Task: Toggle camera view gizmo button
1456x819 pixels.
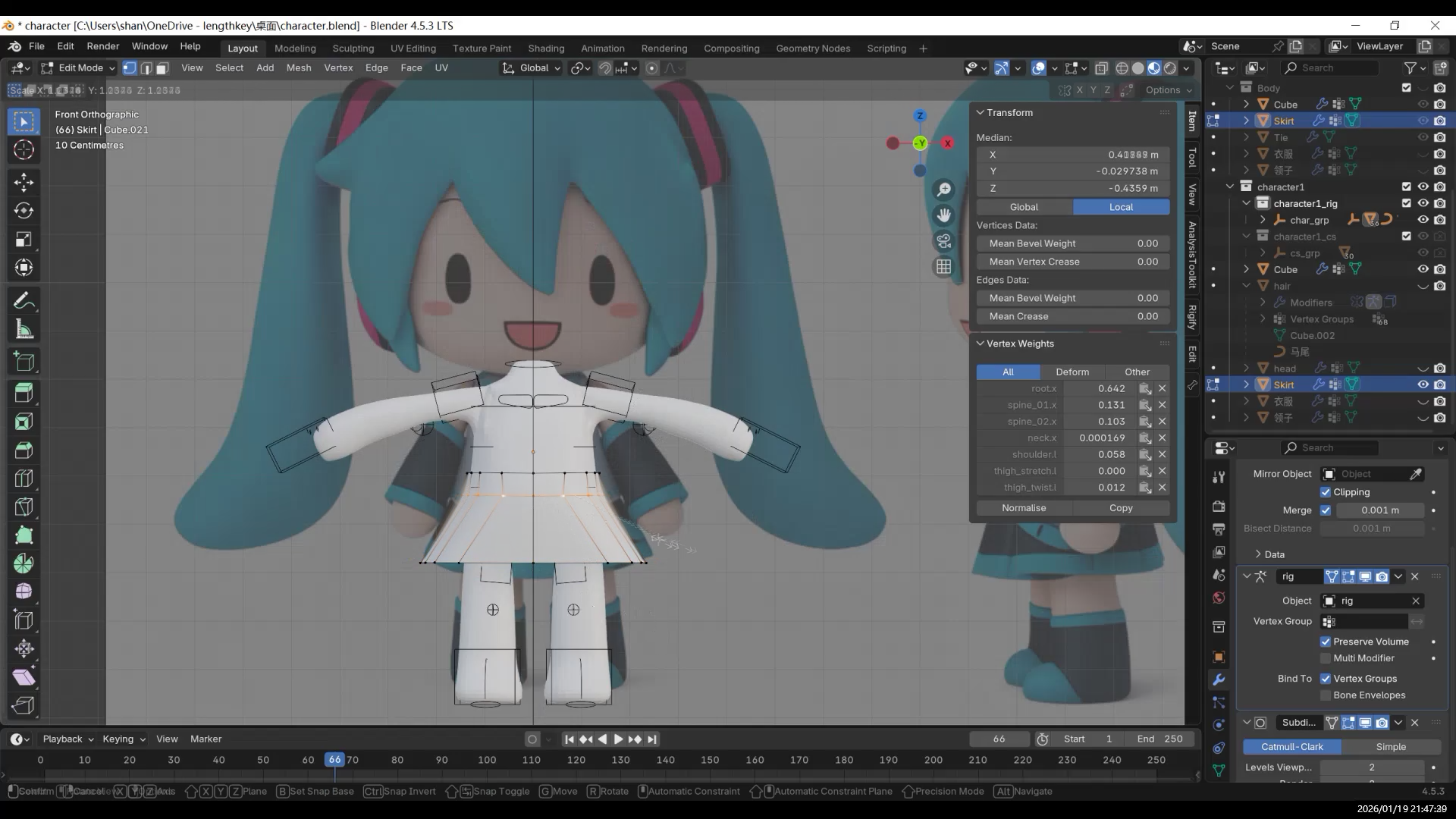Action: coord(943,241)
